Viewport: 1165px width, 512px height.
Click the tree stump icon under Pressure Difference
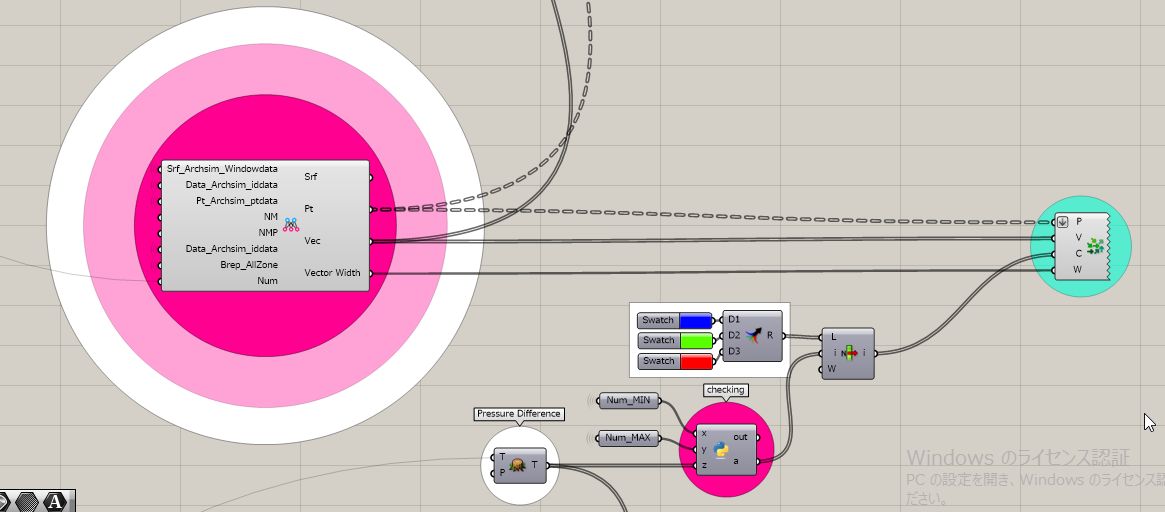[519, 466]
